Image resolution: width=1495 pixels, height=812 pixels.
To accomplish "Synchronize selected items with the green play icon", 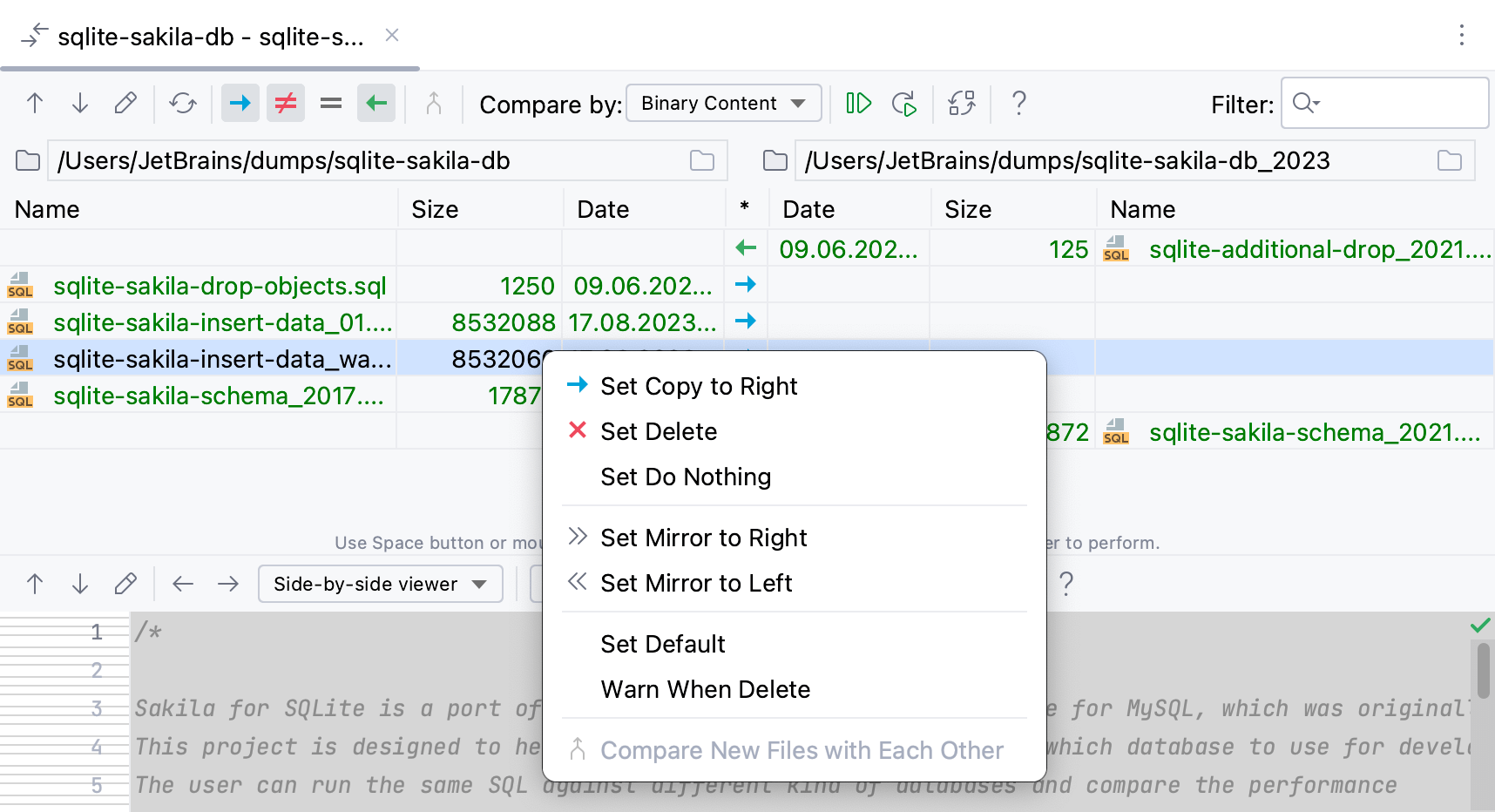I will click(x=859, y=103).
